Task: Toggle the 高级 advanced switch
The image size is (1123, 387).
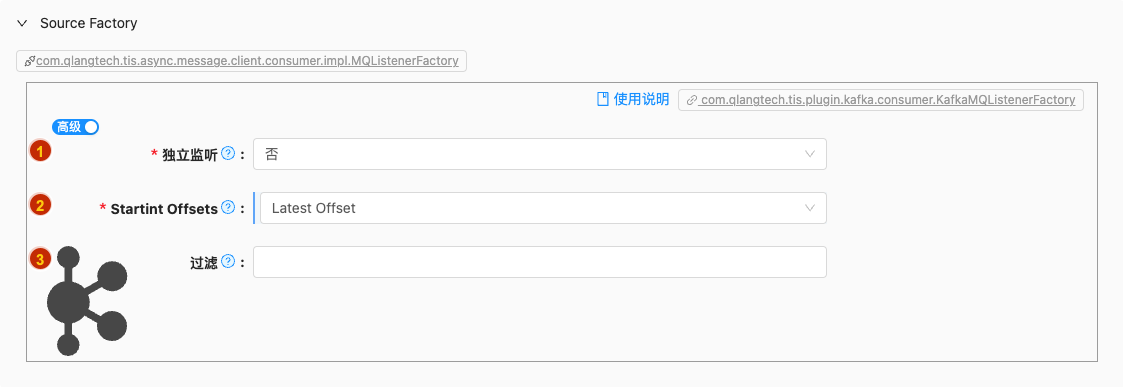Action: [x=75, y=127]
